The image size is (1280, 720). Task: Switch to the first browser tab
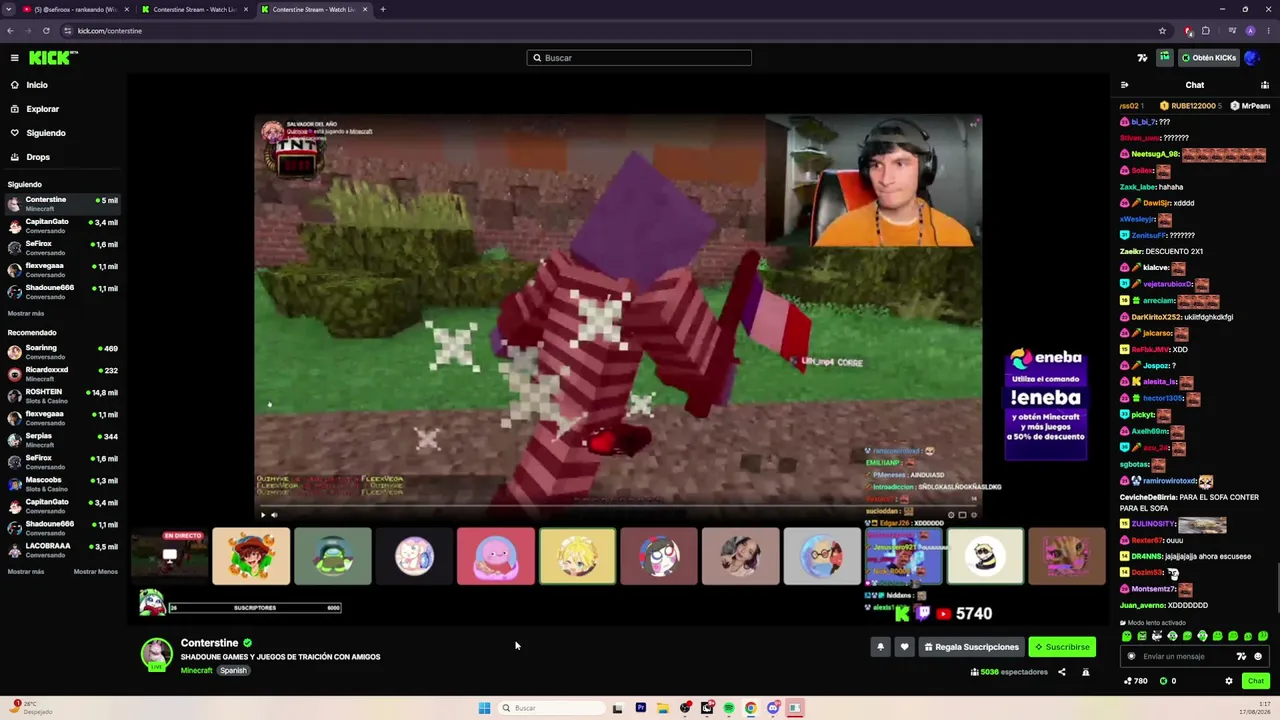point(75,9)
